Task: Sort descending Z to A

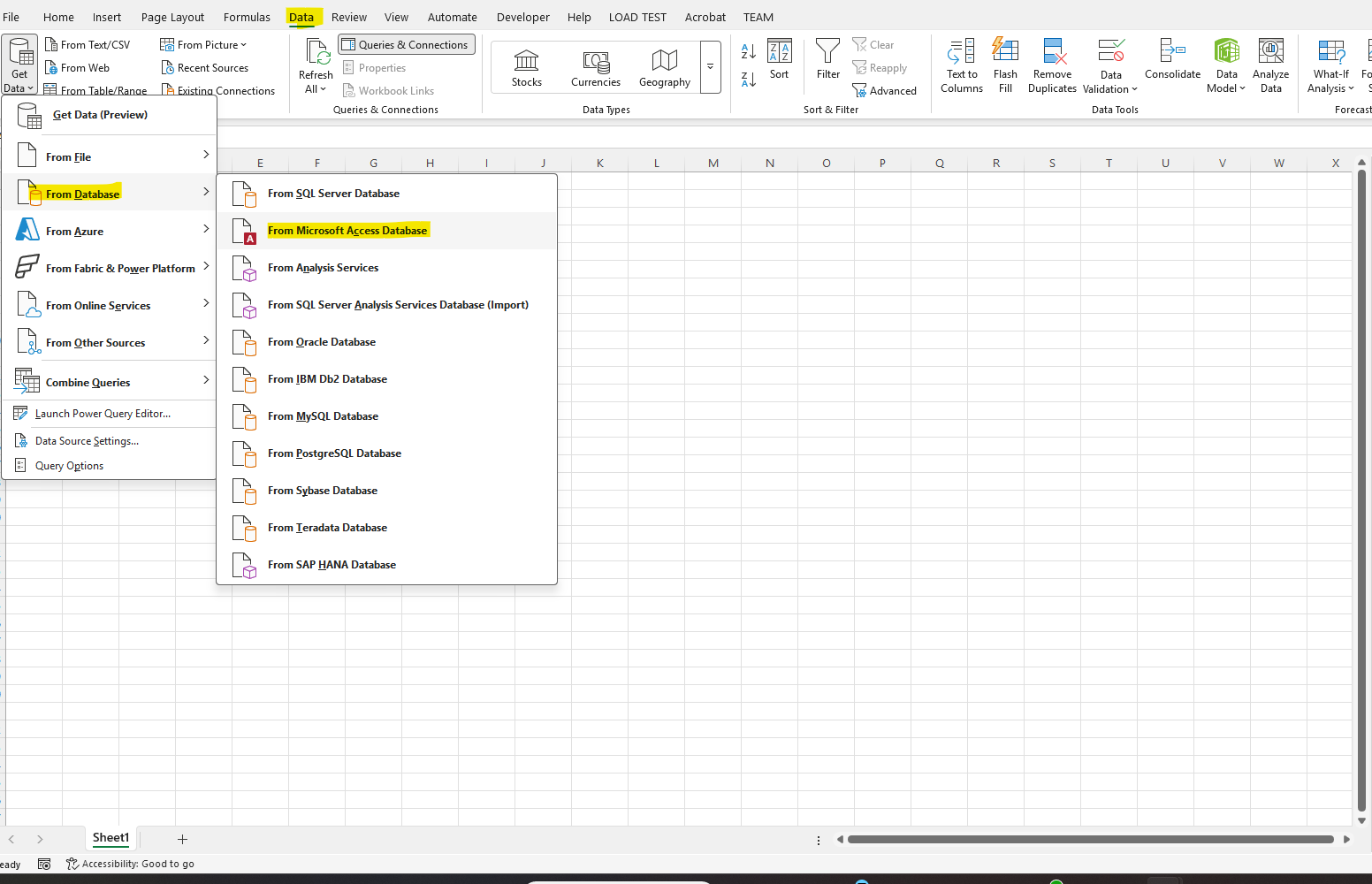Action: [749, 80]
